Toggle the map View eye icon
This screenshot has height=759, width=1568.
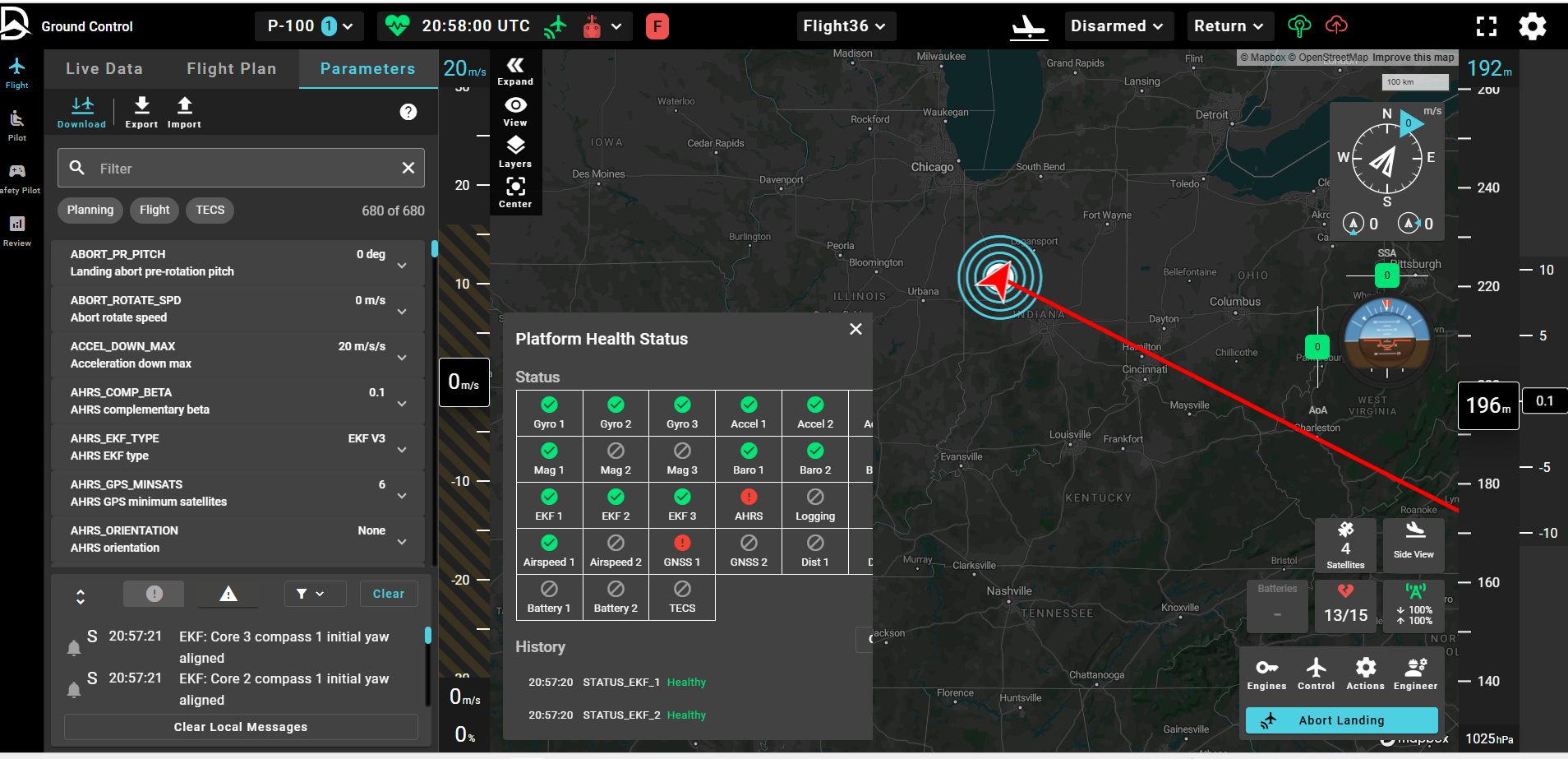tap(515, 112)
